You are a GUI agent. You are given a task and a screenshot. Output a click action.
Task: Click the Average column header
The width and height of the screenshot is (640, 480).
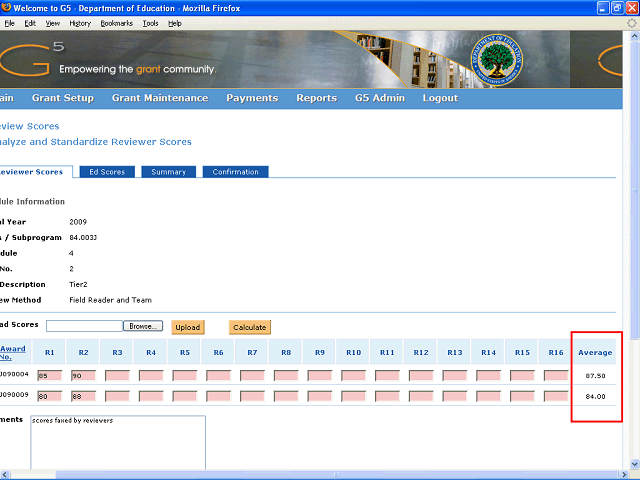tap(595, 352)
